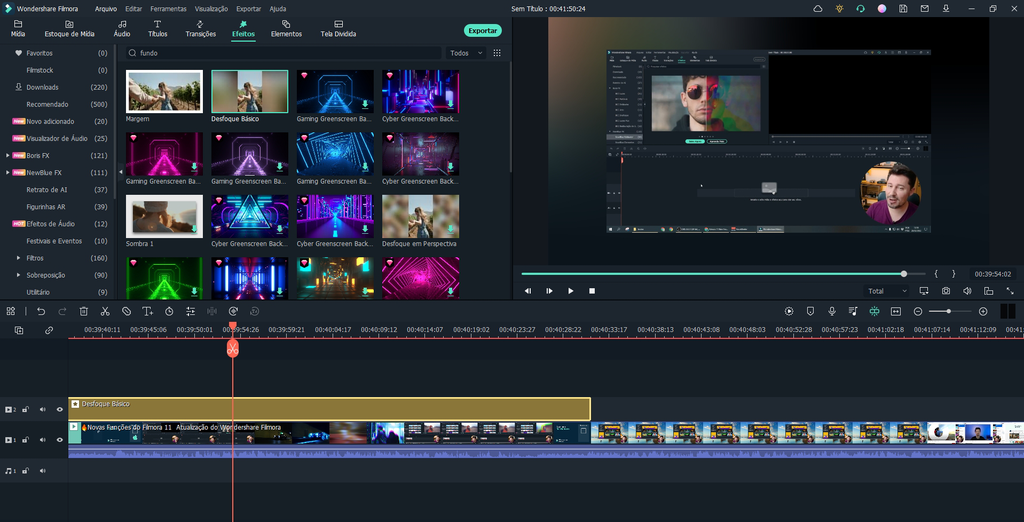Click the marker shield icon in timeline toolbar

[810, 312]
